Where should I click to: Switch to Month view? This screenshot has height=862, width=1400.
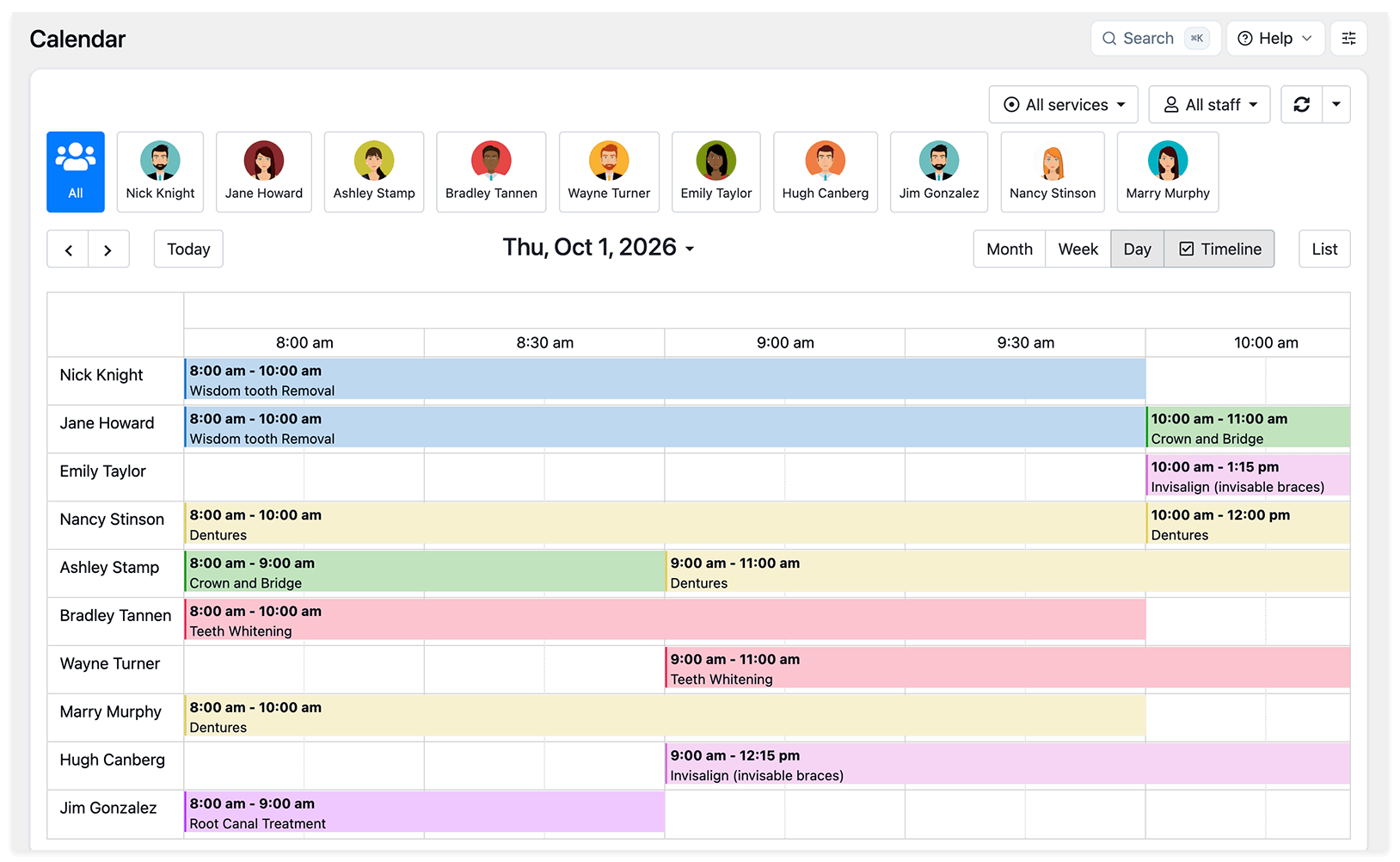click(x=1010, y=249)
